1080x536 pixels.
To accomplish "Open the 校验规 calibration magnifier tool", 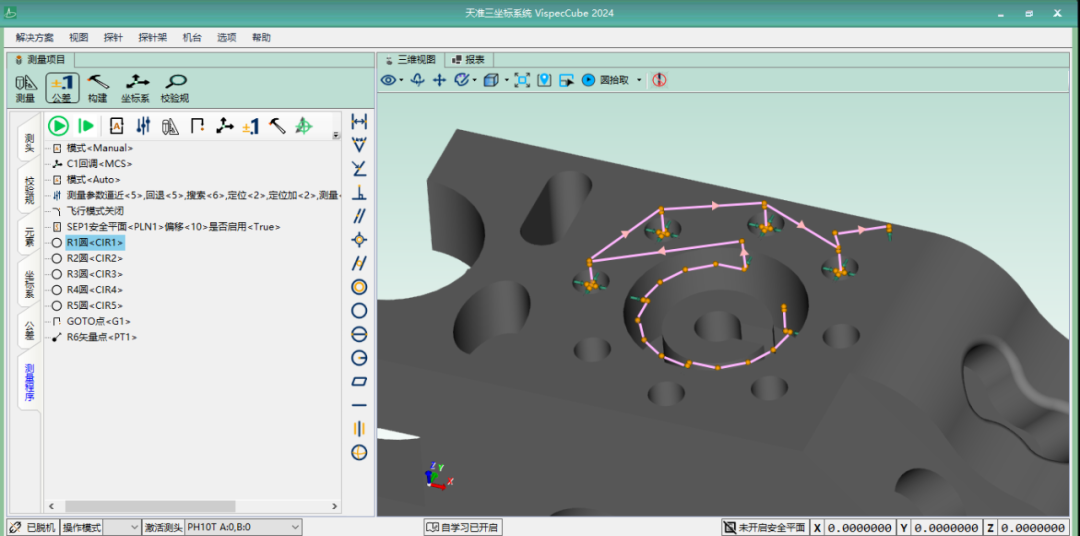I will 175,88.
